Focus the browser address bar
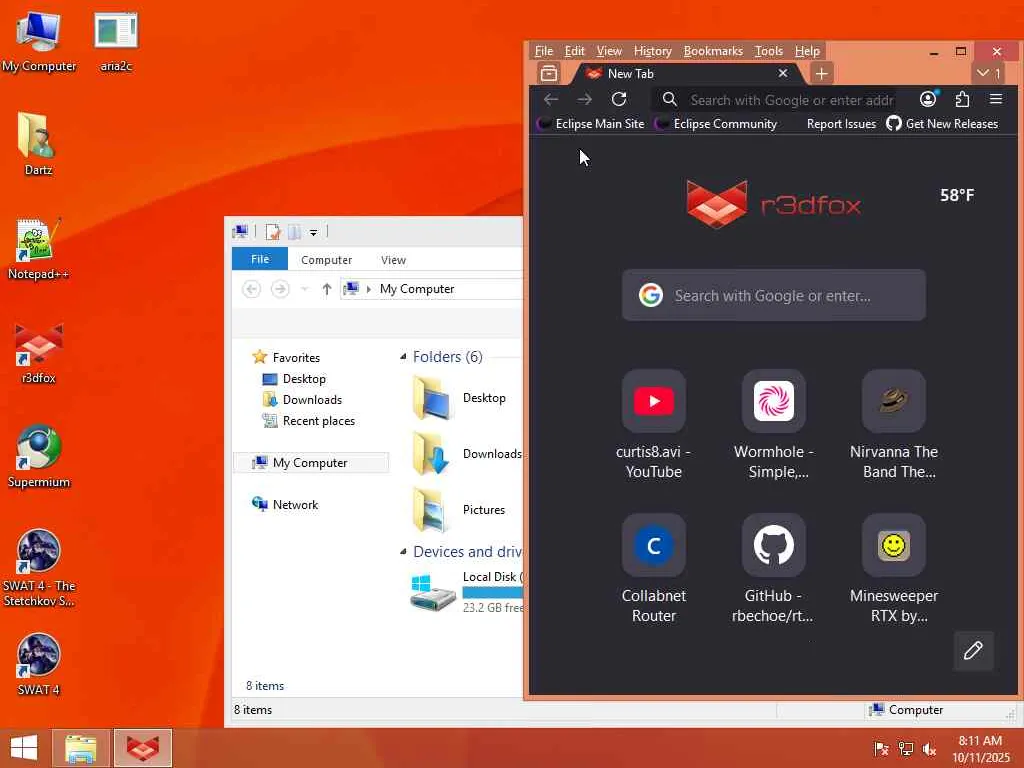 777,100
